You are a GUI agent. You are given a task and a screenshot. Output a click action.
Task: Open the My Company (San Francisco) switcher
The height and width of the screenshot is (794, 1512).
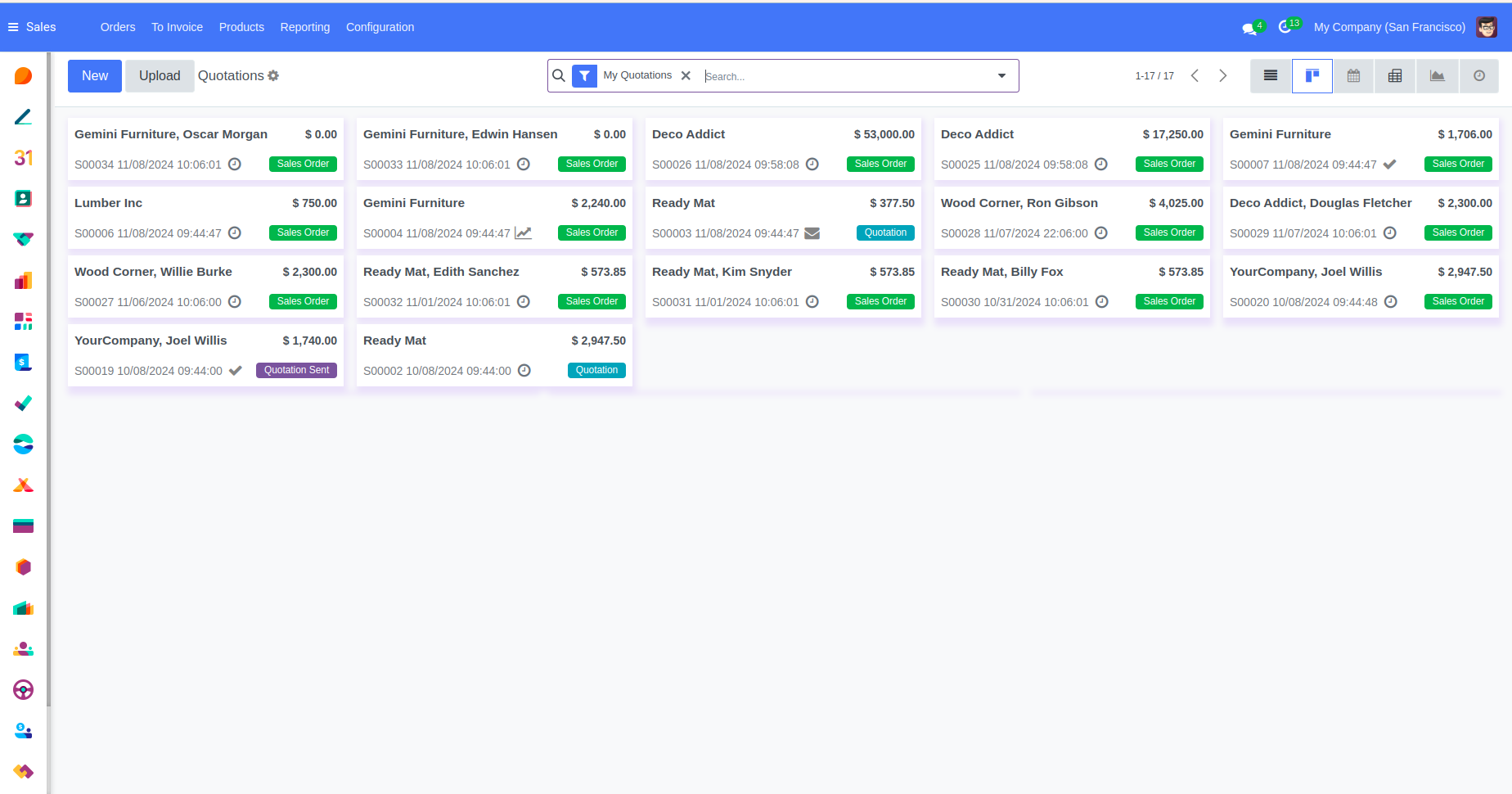(1389, 27)
